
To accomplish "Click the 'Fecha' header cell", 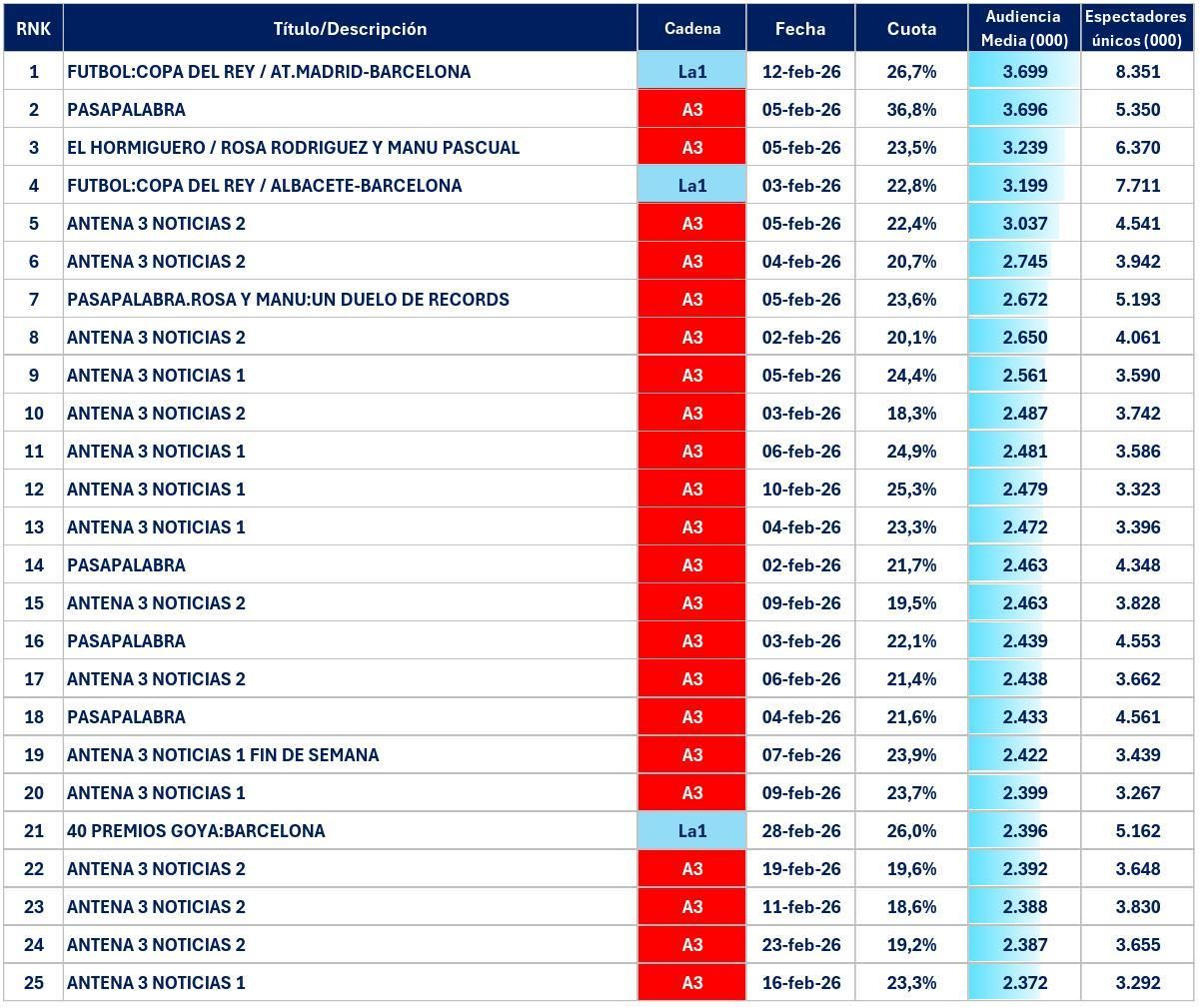I will 800,29.
